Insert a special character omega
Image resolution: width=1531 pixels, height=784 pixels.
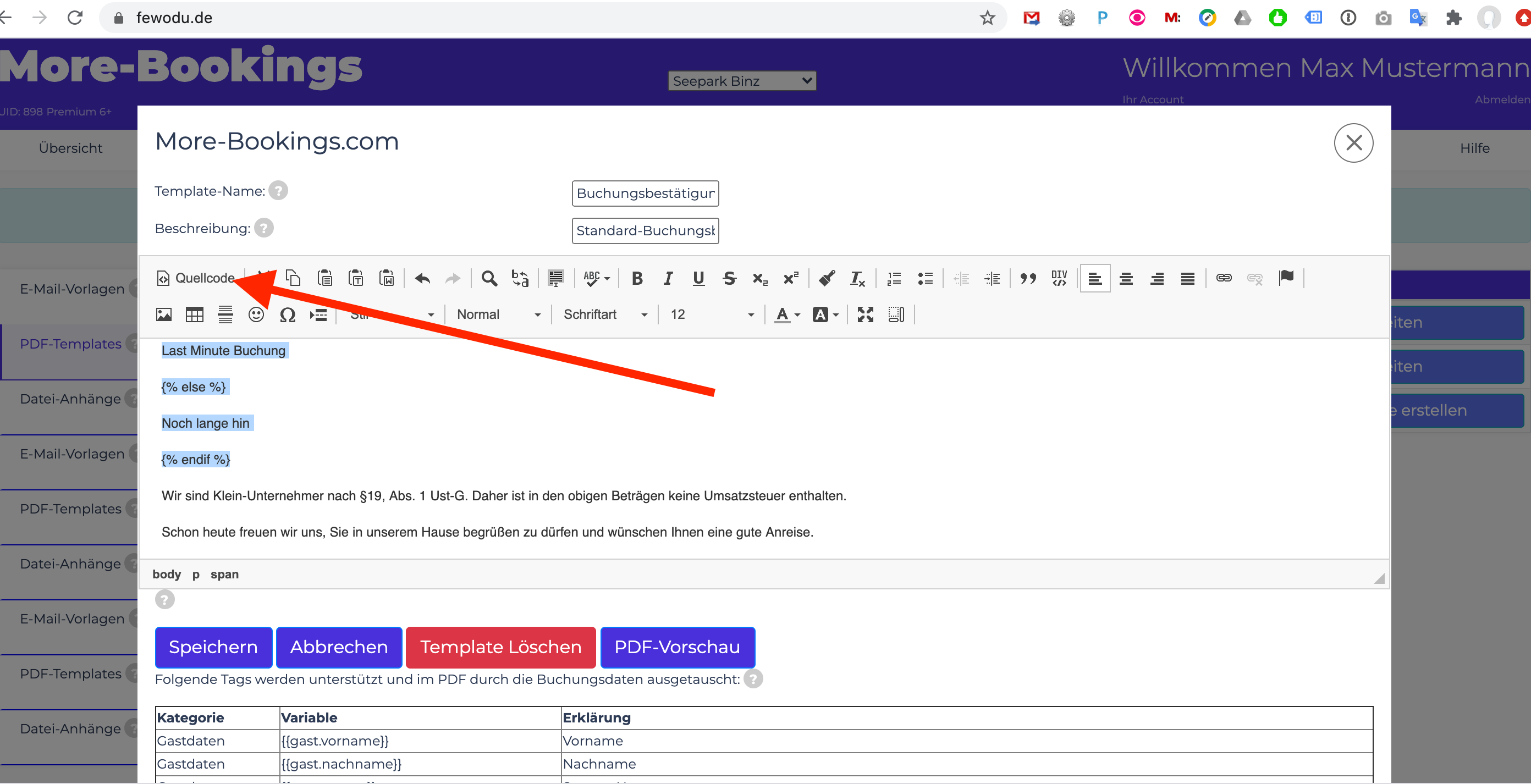288,314
